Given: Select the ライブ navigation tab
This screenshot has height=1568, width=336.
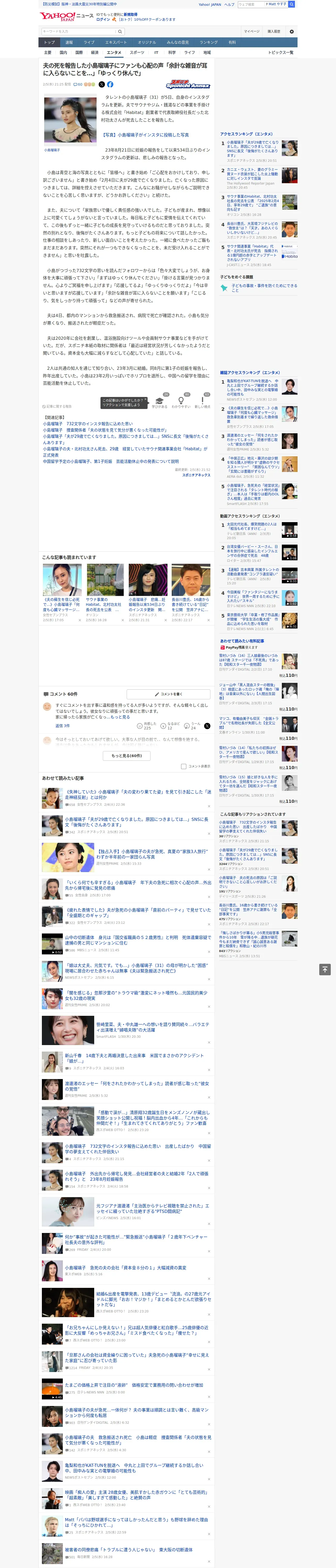Looking at the screenshot, I should pos(89,43).
